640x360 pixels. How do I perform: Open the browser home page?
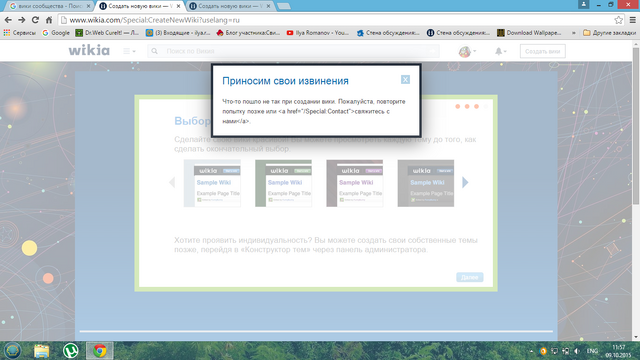[49, 20]
